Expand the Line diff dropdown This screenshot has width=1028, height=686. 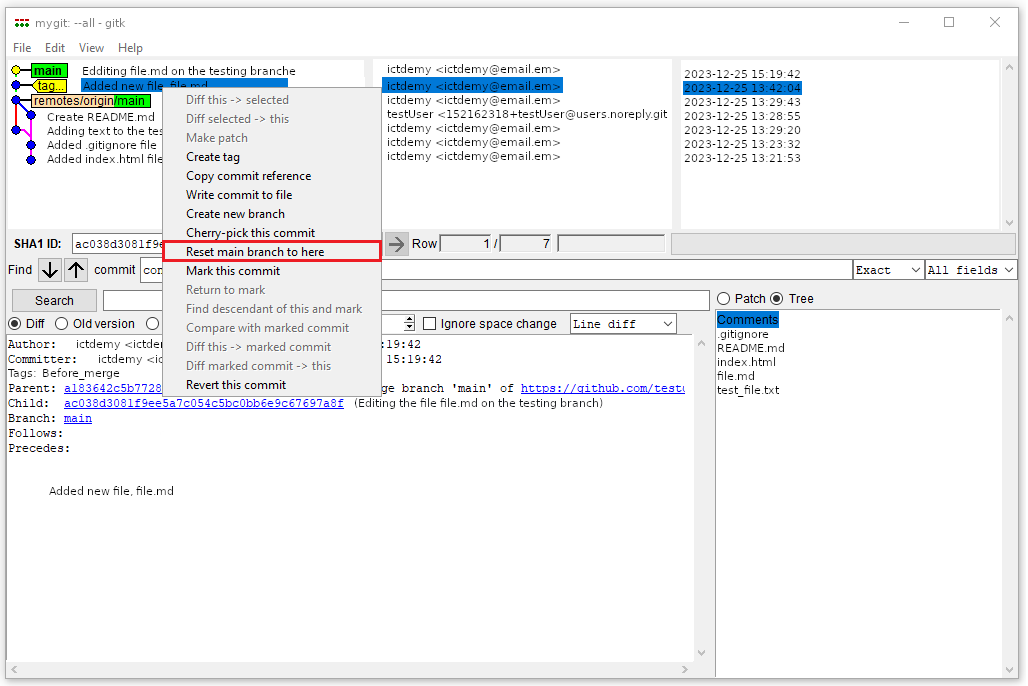(x=623, y=324)
